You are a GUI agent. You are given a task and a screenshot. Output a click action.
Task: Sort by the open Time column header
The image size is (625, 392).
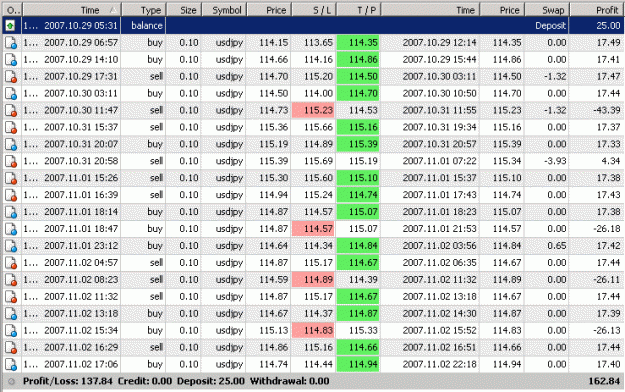[72, 10]
